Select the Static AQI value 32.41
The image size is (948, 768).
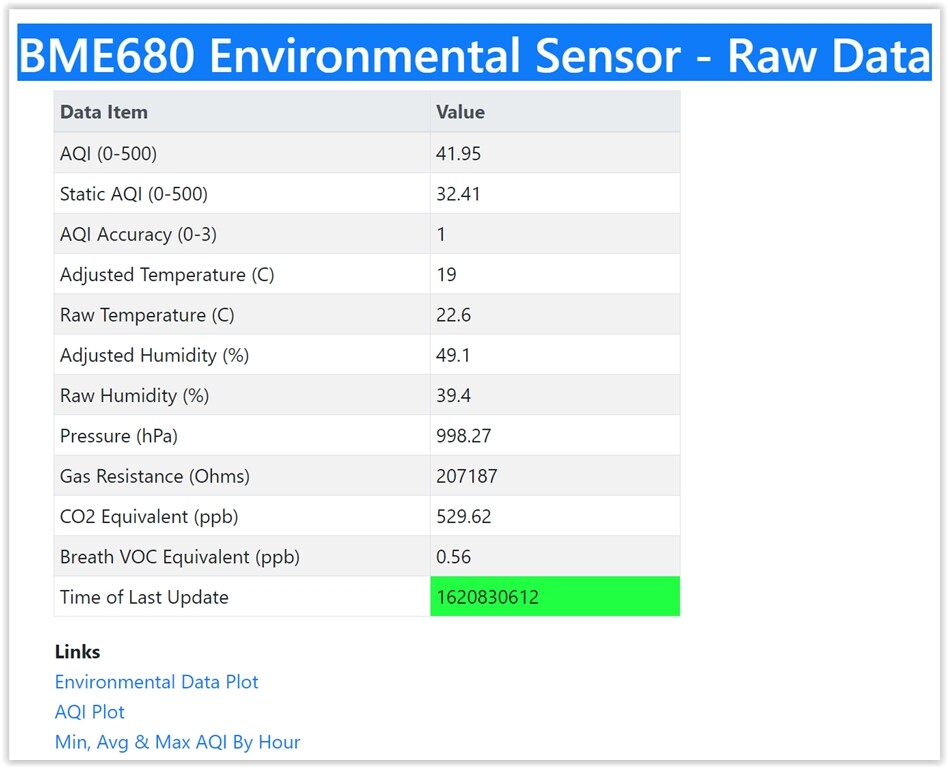click(458, 194)
